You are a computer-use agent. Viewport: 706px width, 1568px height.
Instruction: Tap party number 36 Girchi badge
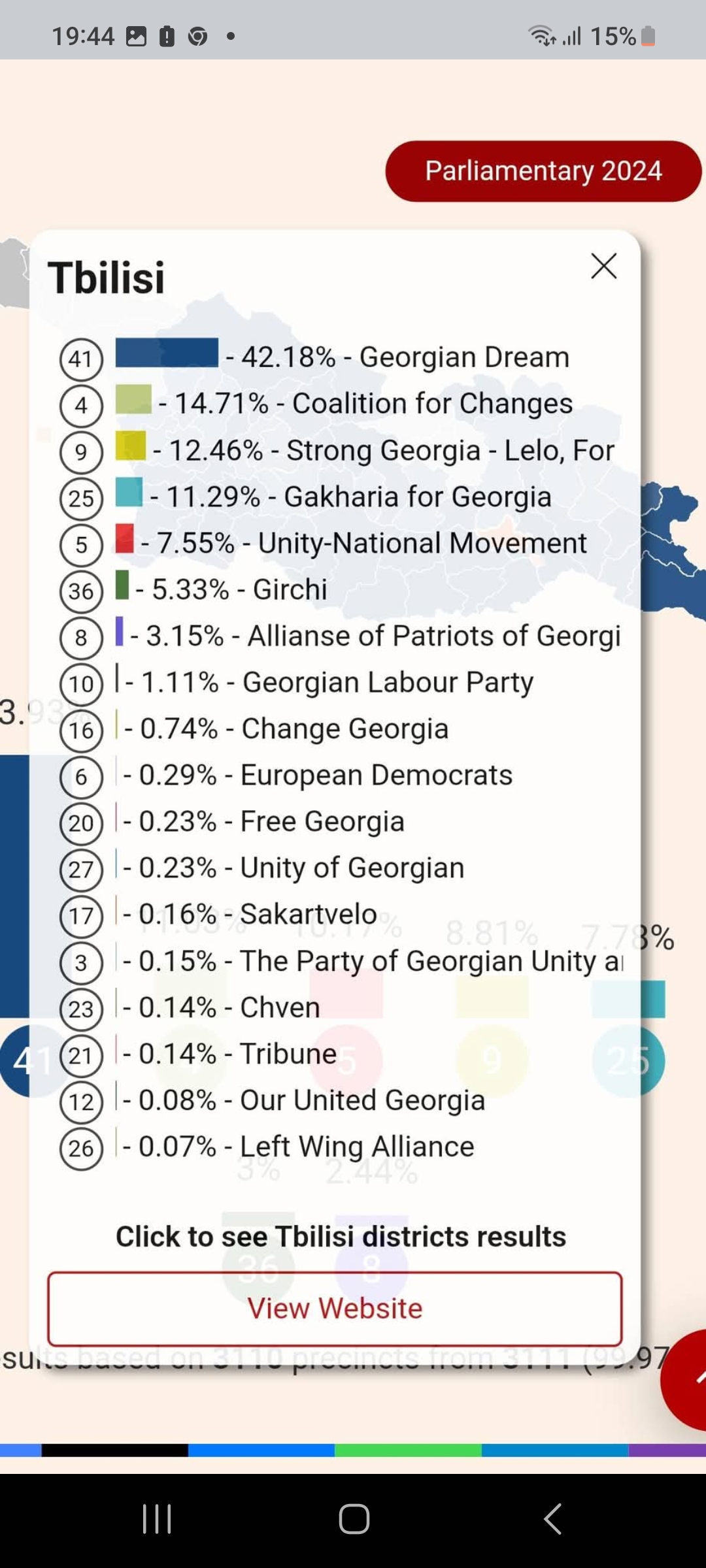81,591
